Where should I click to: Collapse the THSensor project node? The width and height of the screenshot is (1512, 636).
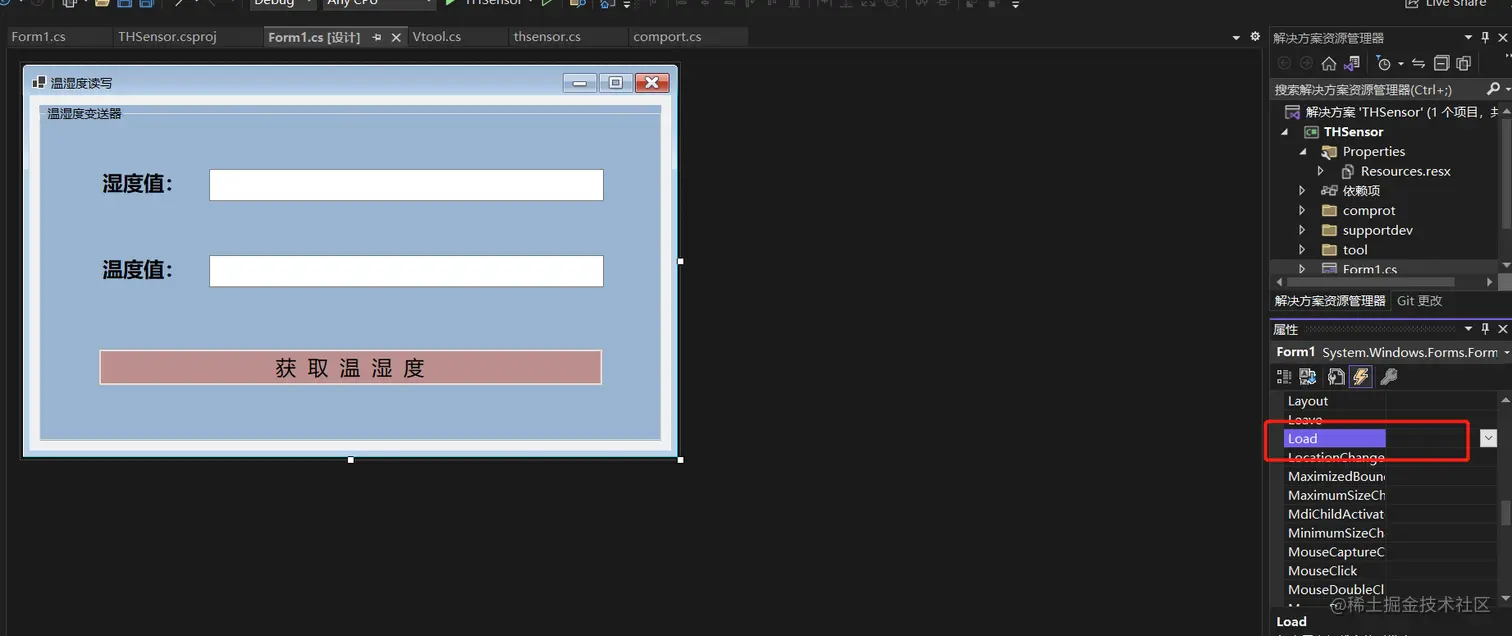1284,132
